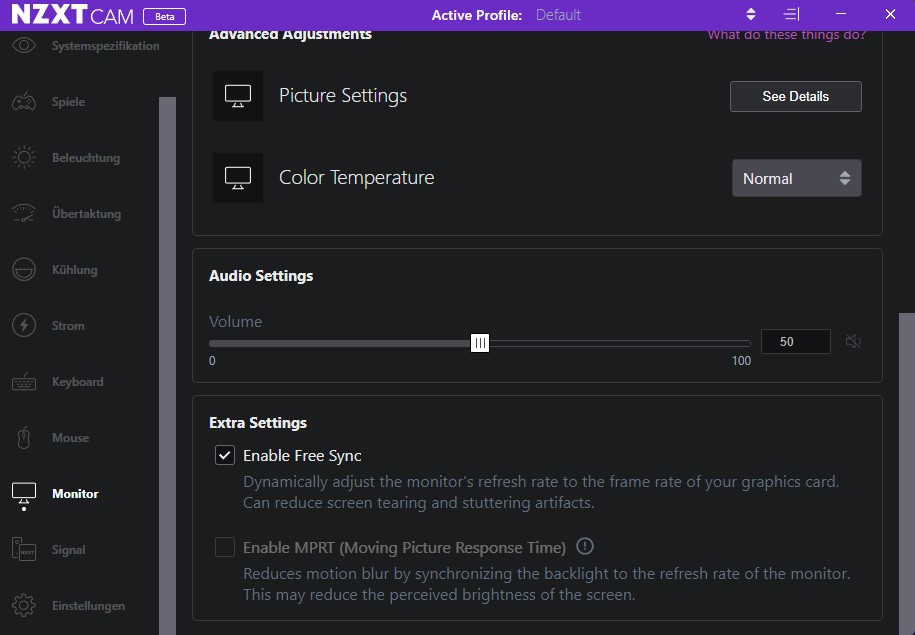Image resolution: width=915 pixels, height=635 pixels.
Task: Mute audio using the speaker icon
Action: pos(852,341)
